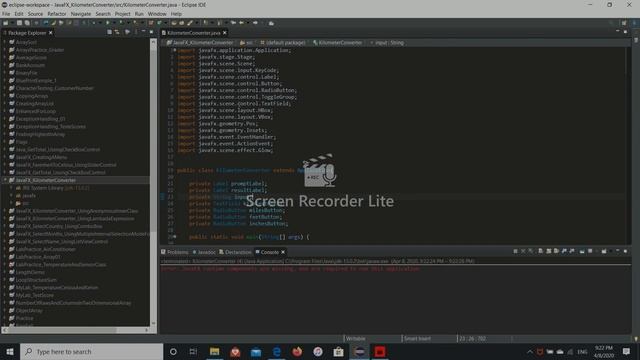Click Smart Insert in the status bar
Viewport: 640px width, 360px height.
click(417, 339)
